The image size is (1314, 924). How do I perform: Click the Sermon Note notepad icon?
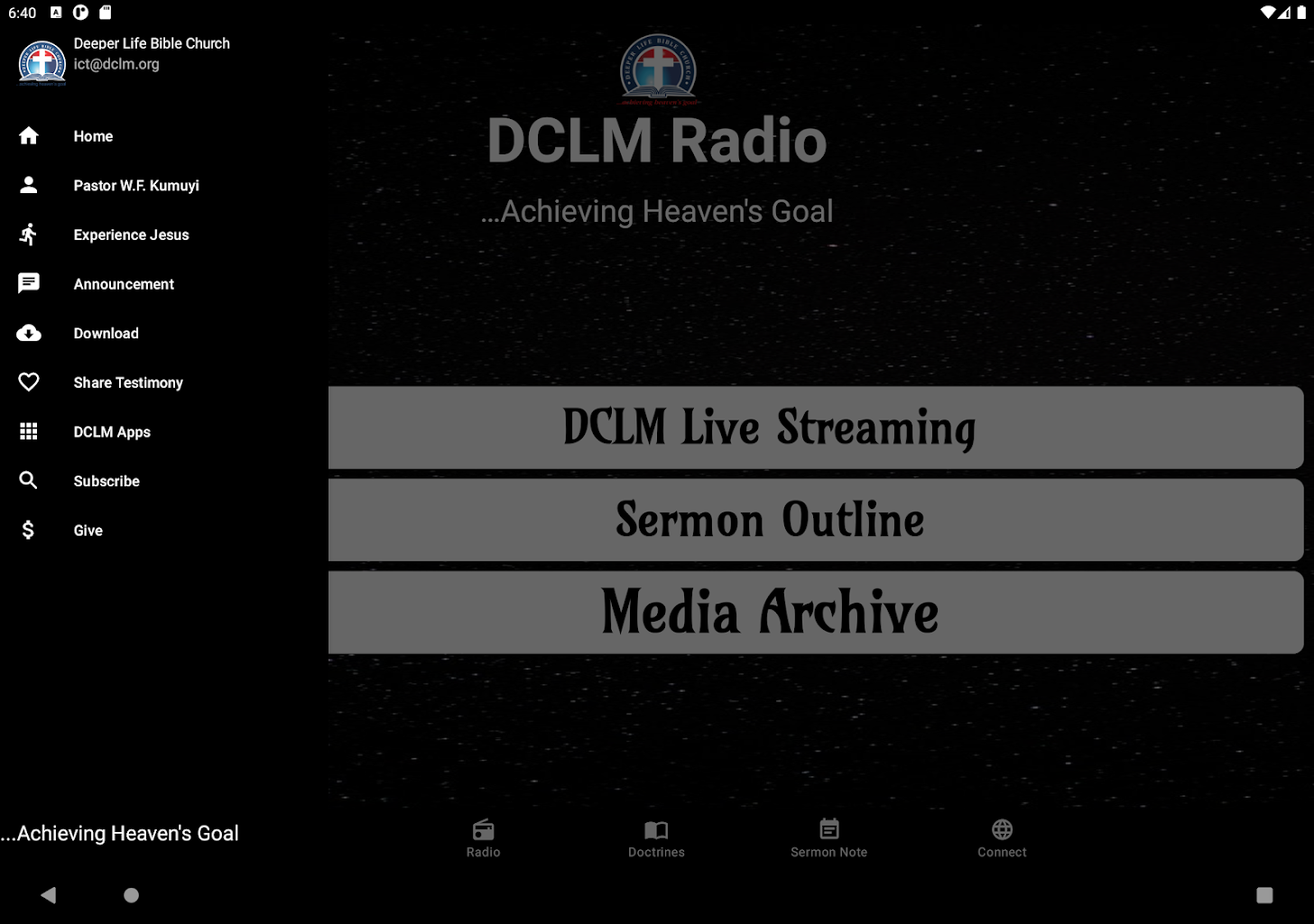tap(829, 828)
